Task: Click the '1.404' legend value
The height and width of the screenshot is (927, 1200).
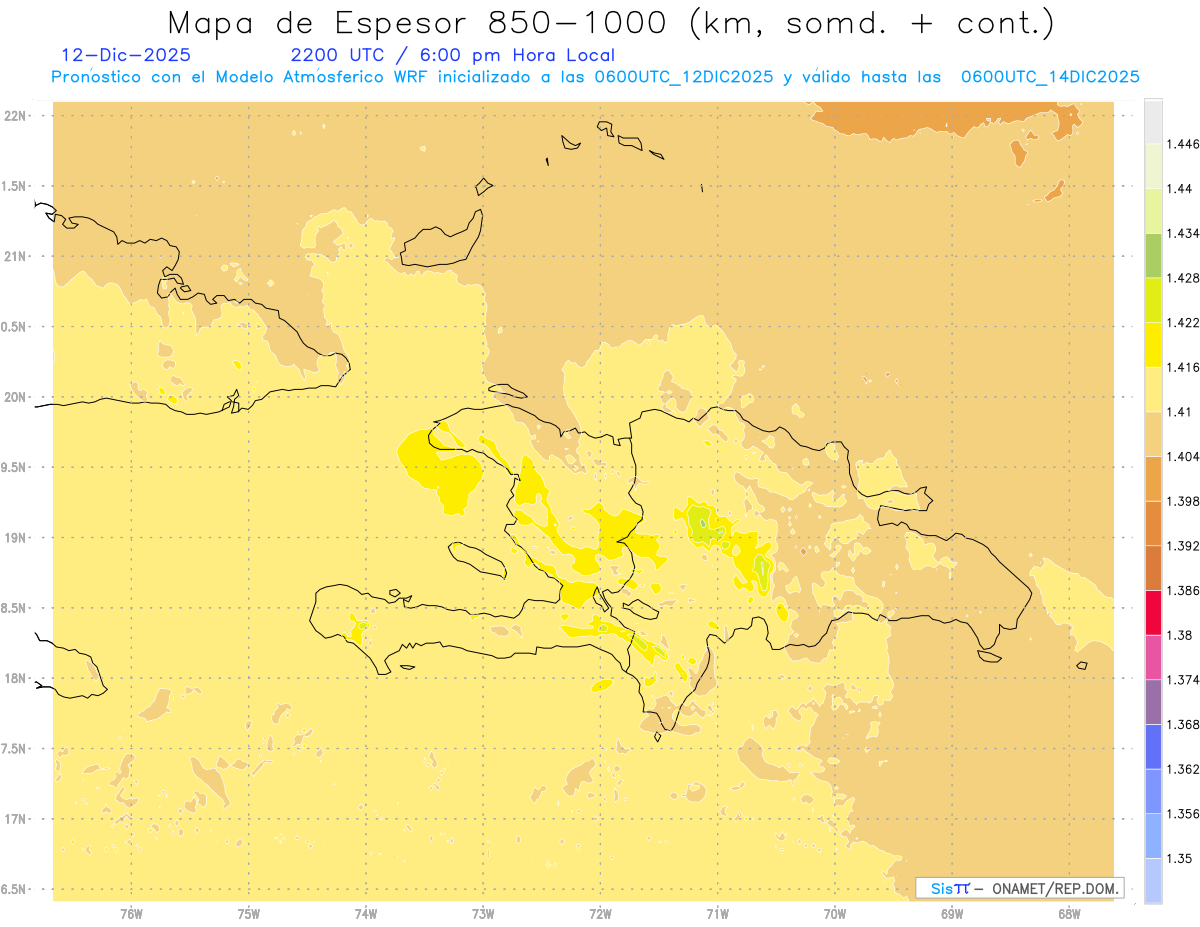Action: click(x=1182, y=456)
